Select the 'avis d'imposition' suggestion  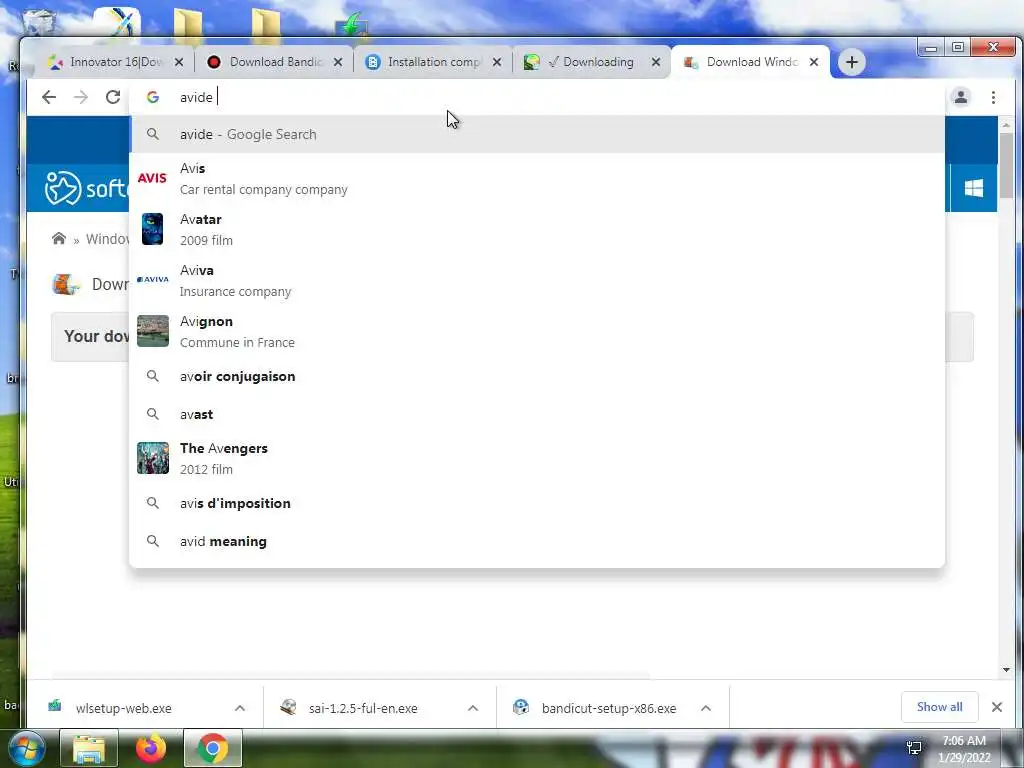537,504
